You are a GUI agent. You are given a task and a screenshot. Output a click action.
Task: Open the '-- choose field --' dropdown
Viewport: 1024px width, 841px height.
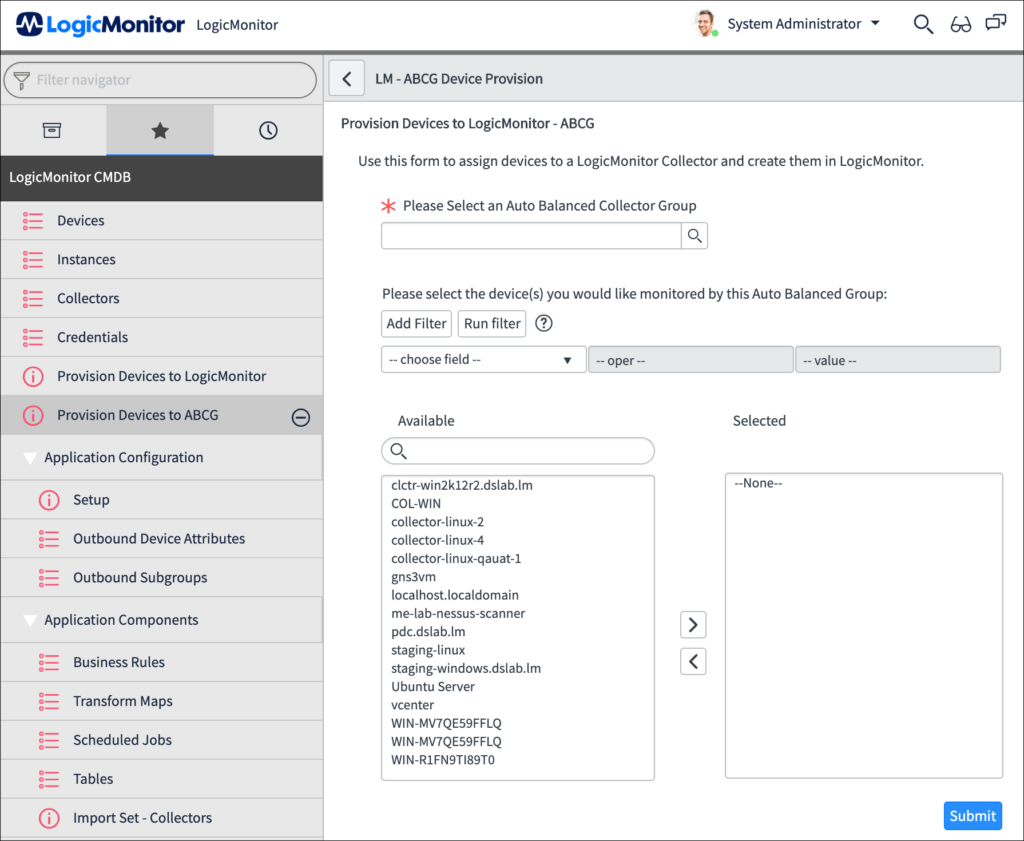483,358
